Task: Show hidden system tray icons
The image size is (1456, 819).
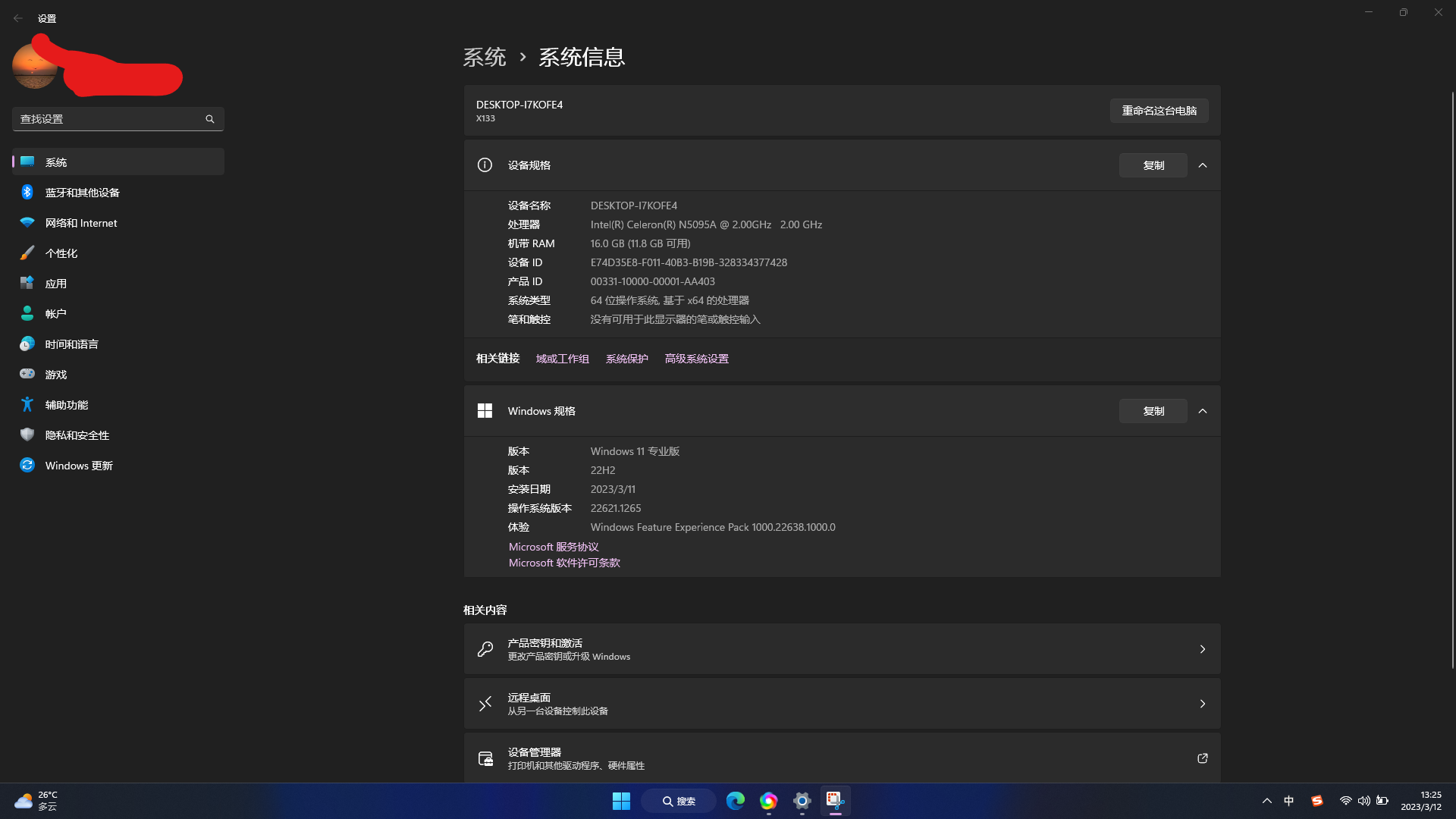Action: [1267, 801]
